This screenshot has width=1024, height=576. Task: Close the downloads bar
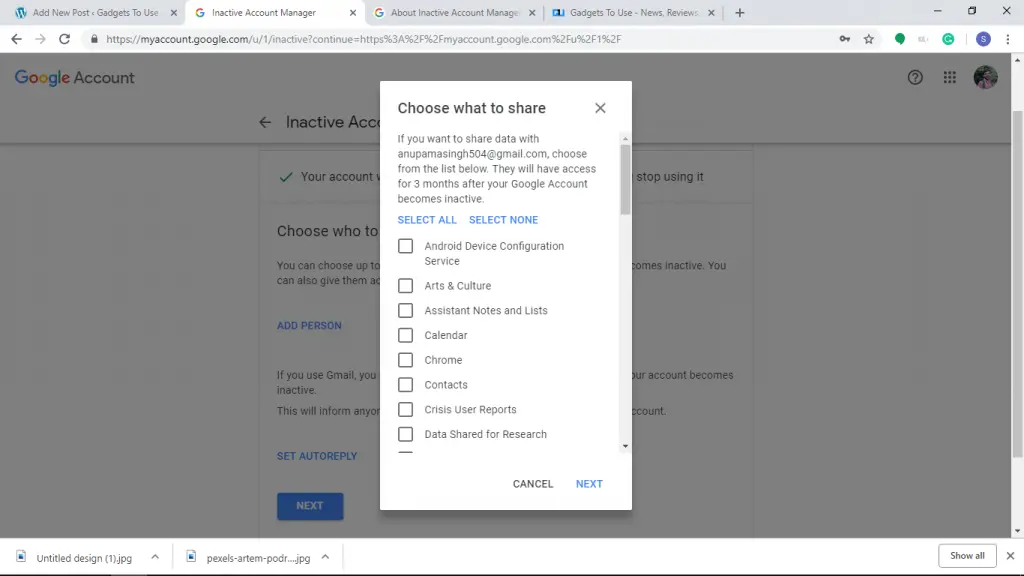(x=1010, y=556)
